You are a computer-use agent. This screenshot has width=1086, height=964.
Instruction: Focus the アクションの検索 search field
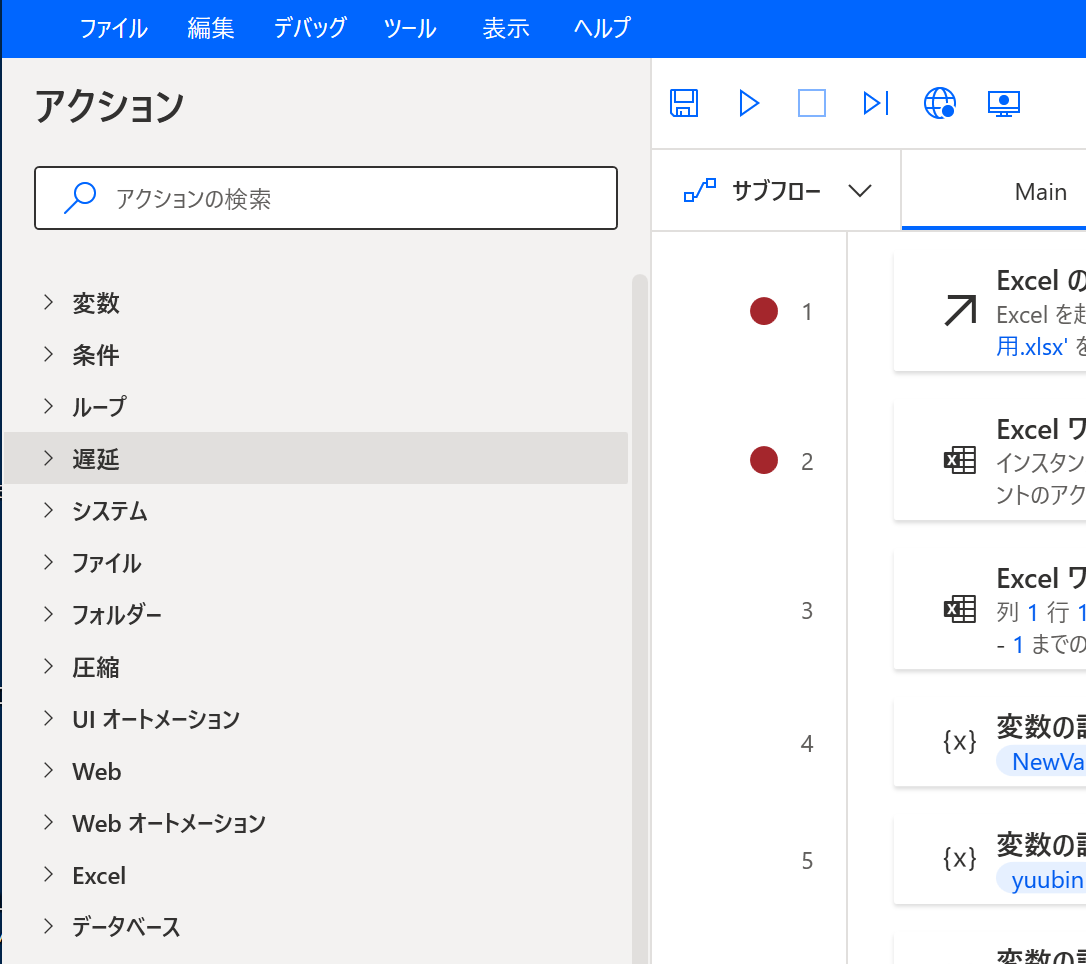[326, 198]
